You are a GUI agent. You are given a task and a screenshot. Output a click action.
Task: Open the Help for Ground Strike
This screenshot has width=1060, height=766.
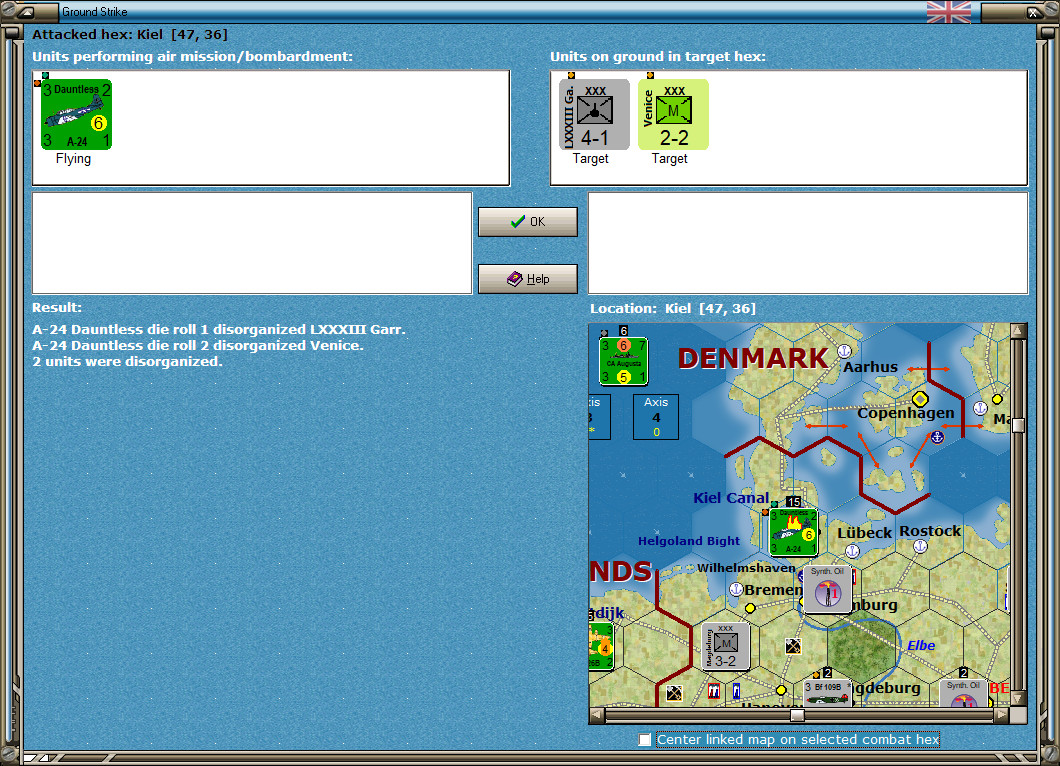527,279
